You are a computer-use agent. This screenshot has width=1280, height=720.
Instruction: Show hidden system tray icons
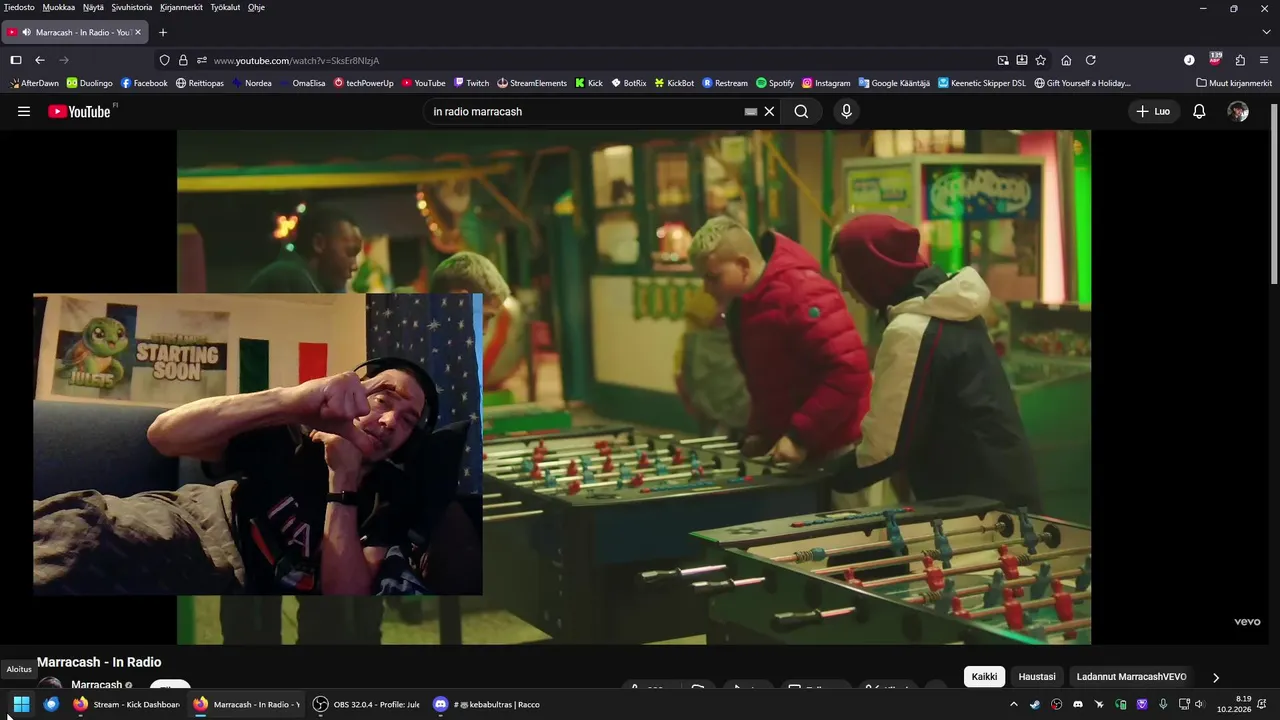[x=1014, y=704]
